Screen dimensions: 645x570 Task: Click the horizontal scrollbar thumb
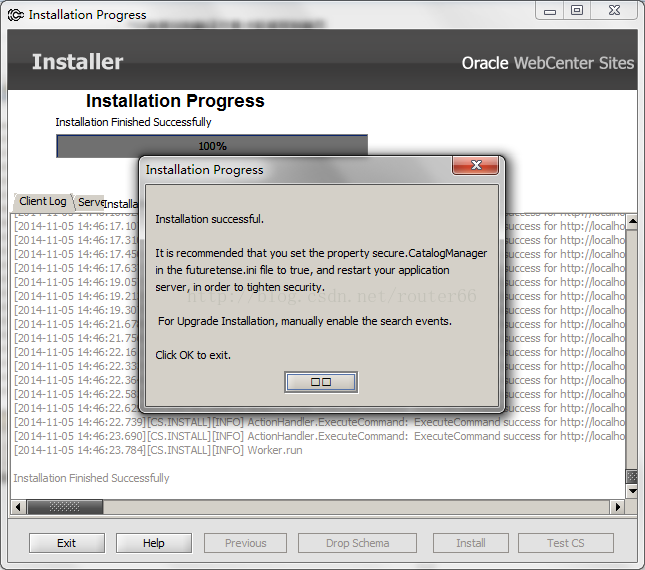tap(65, 507)
